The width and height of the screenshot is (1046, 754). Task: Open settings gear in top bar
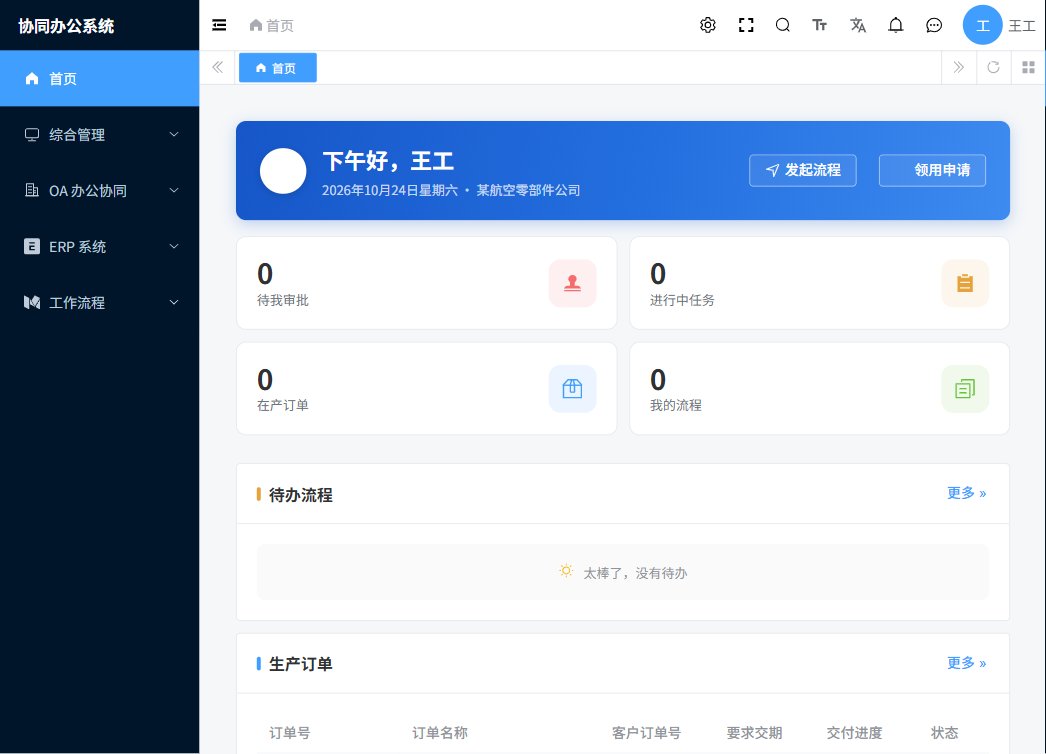click(x=708, y=25)
